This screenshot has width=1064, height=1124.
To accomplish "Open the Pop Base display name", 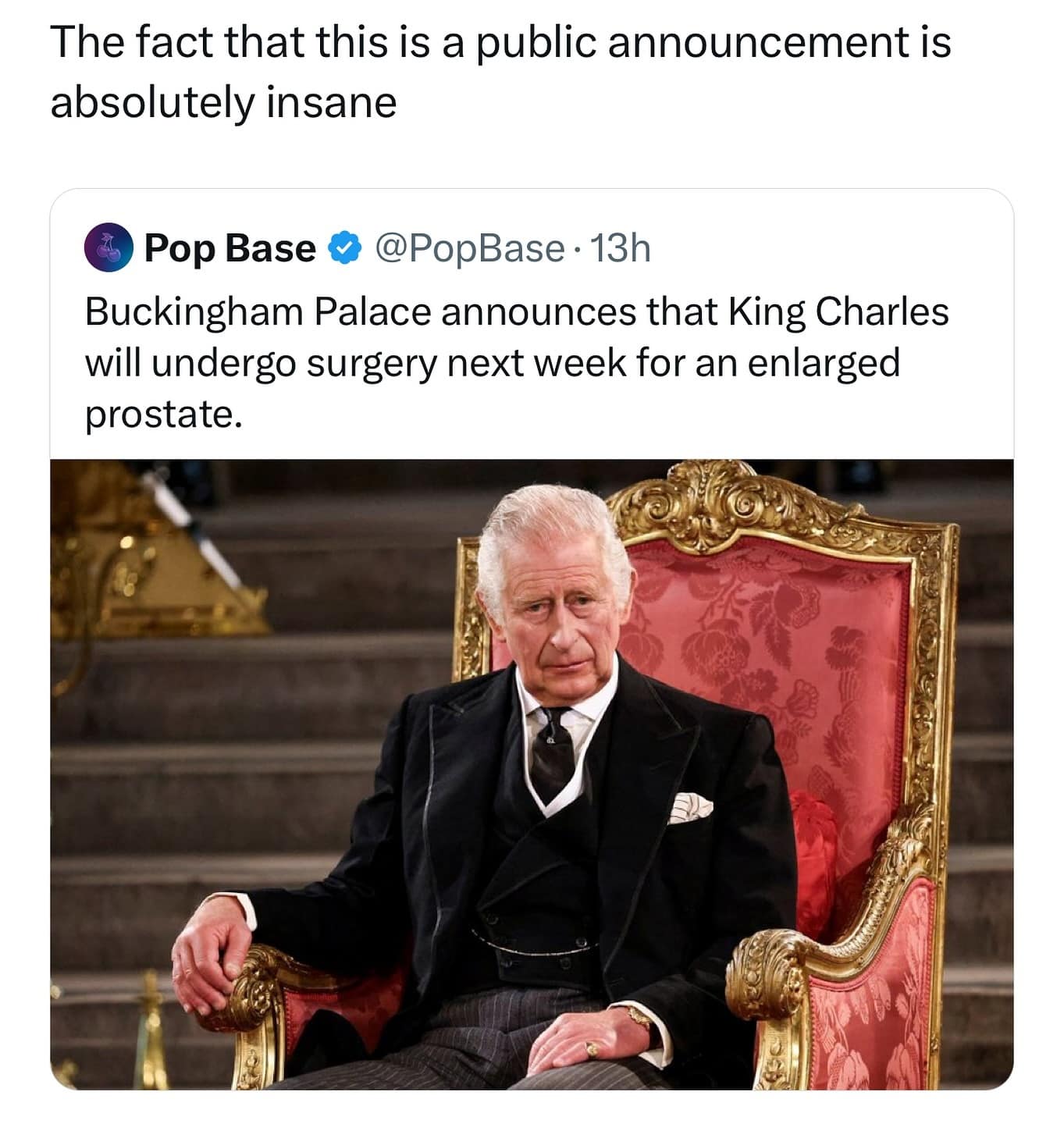I will pos(230,248).
